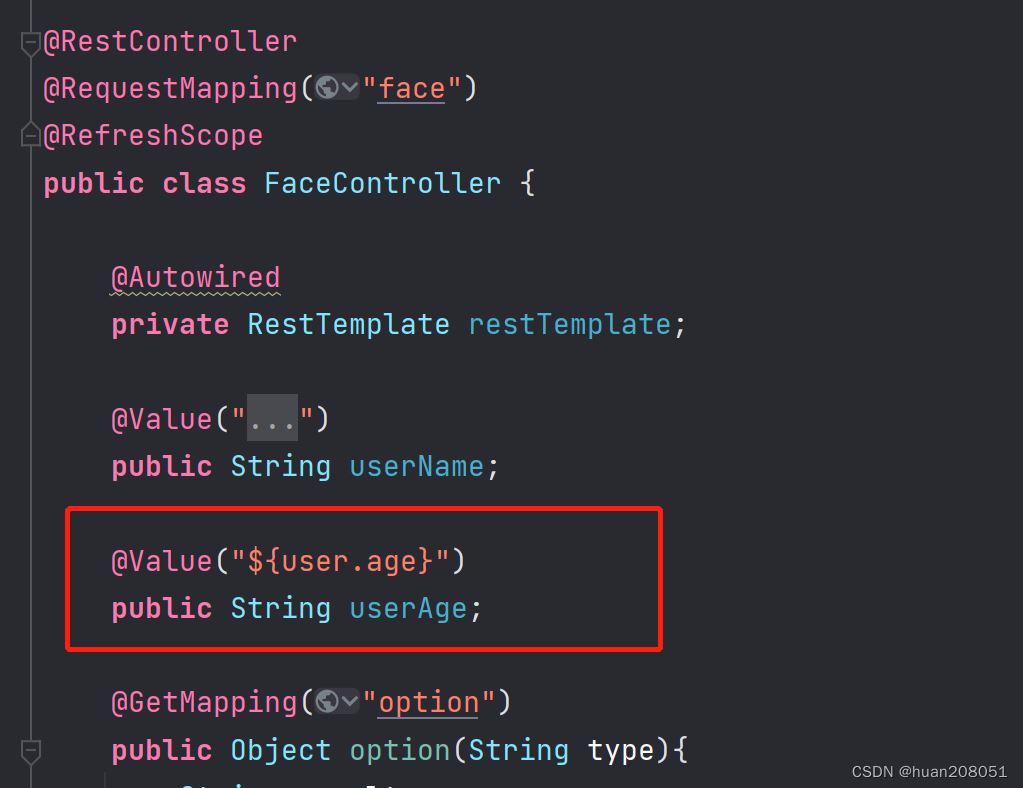Open the "face" mapping URL link

click(x=412, y=88)
